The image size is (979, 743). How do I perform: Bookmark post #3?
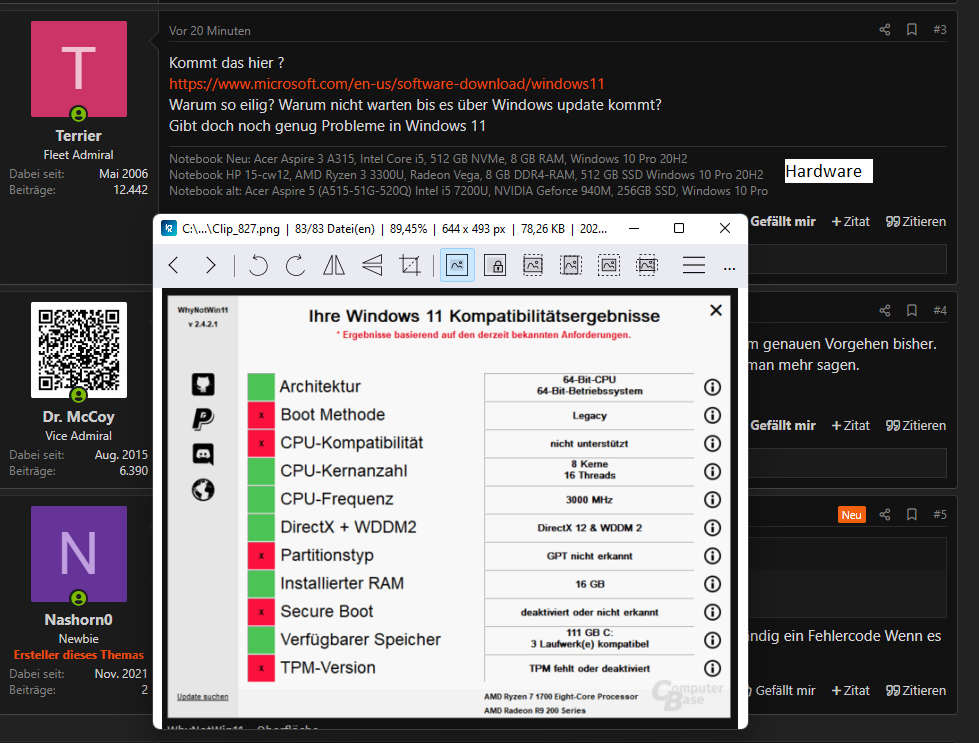[x=912, y=29]
